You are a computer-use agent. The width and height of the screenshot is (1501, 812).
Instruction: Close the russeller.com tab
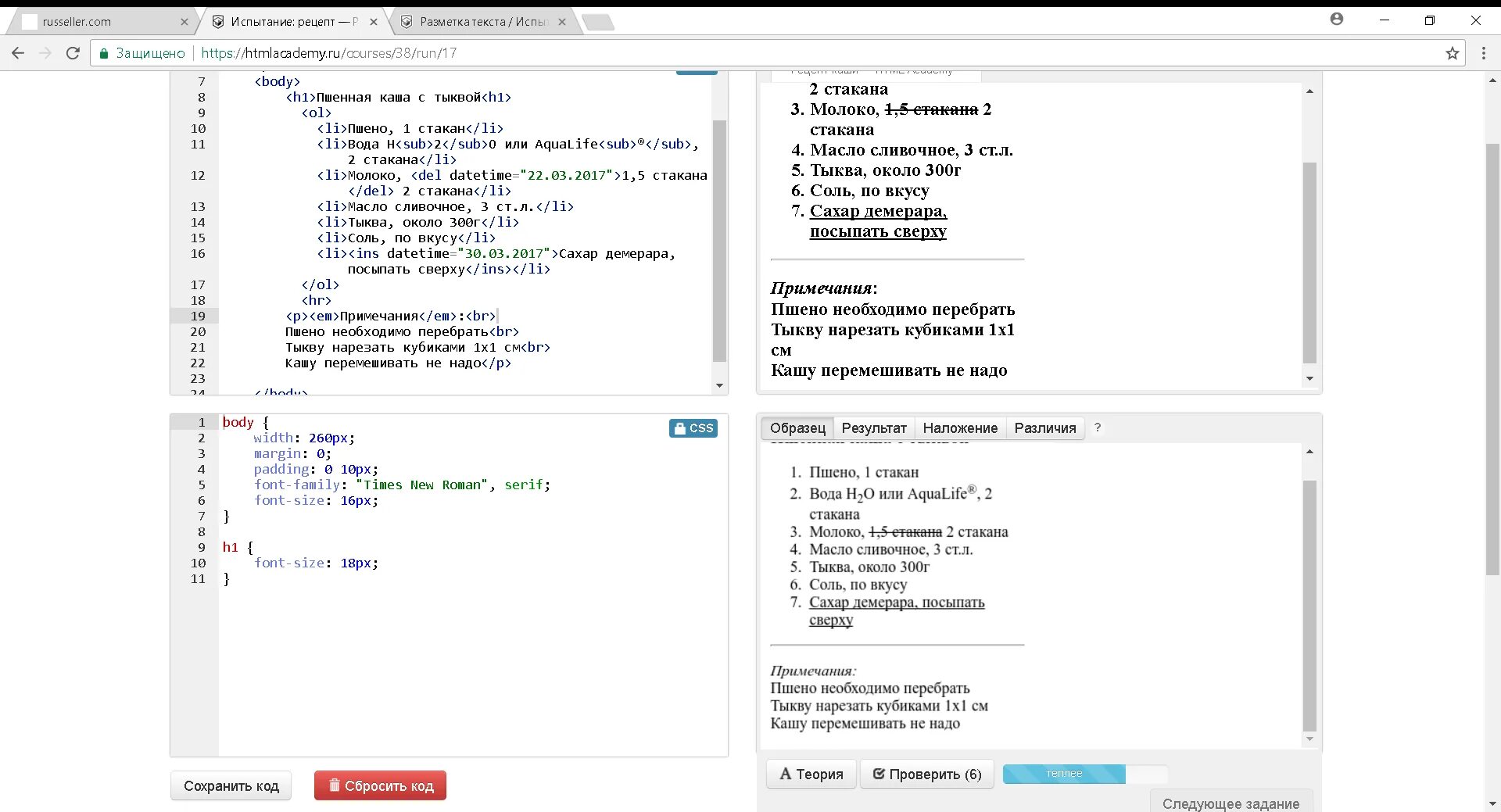(184, 22)
